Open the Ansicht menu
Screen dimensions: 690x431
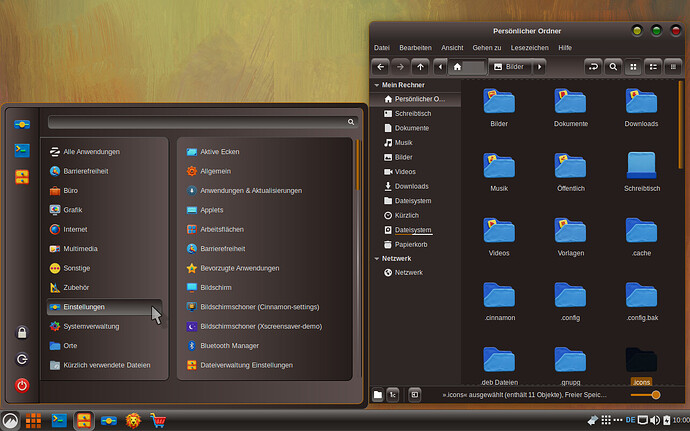pyautogui.click(x=452, y=47)
